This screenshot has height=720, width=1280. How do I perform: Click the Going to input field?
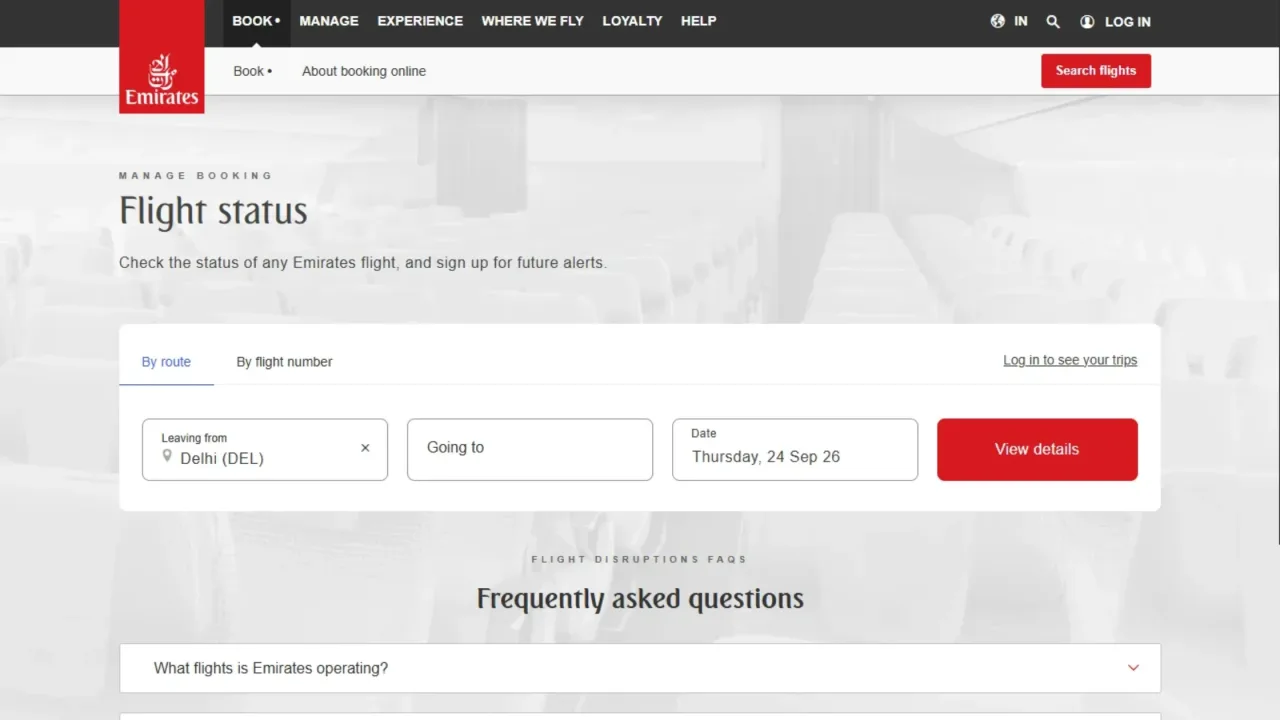click(530, 449)
